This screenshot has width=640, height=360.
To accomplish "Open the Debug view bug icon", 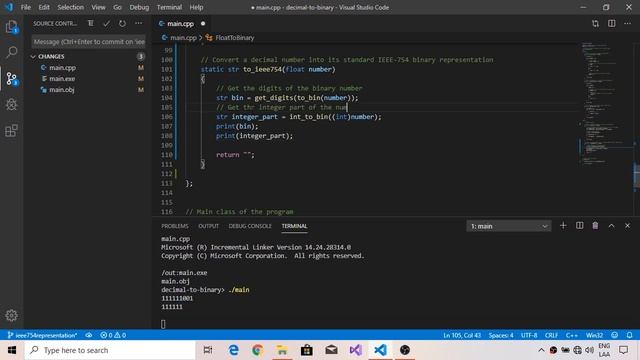I will pos(11,104).
